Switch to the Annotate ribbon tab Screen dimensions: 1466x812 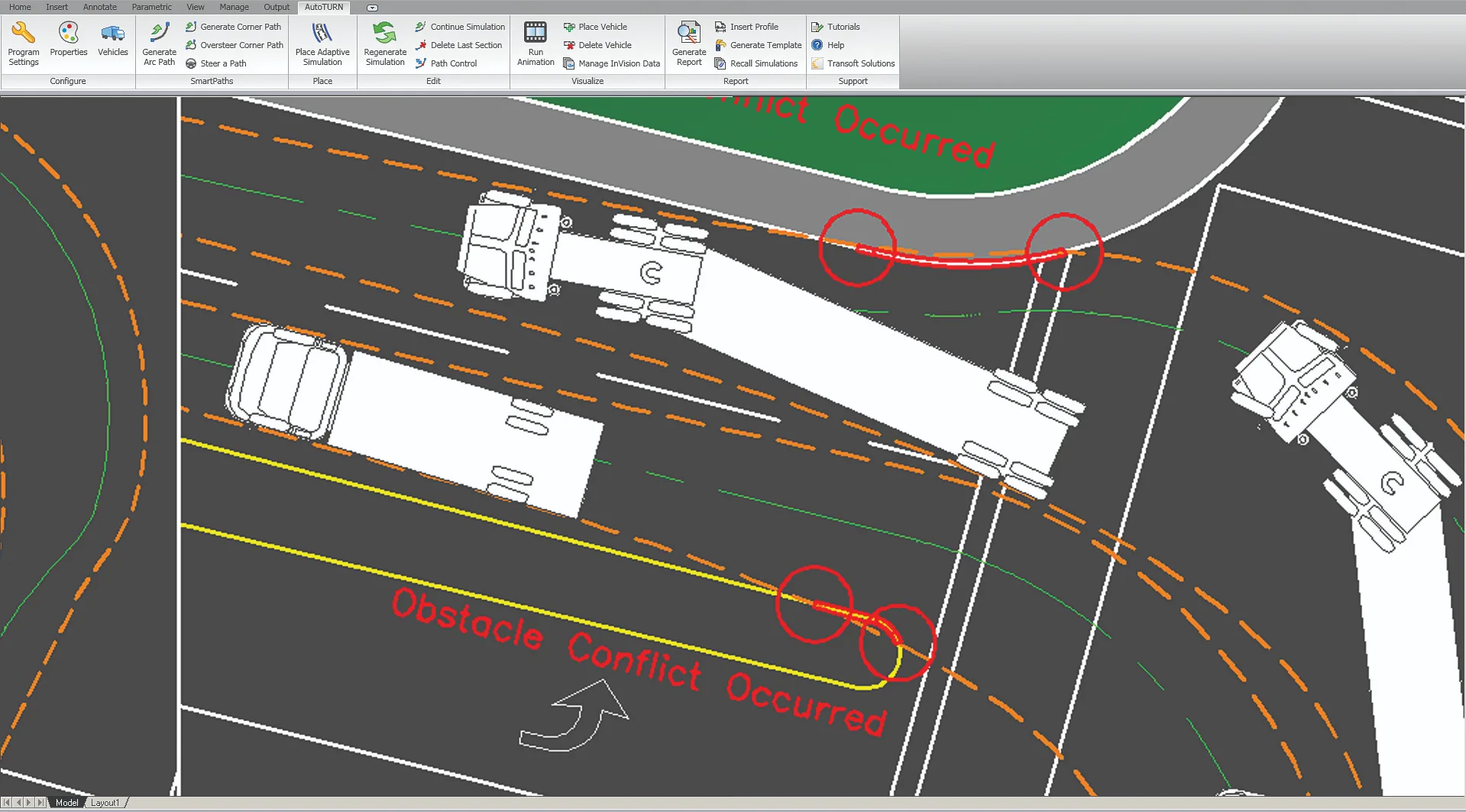coord(100,7)
